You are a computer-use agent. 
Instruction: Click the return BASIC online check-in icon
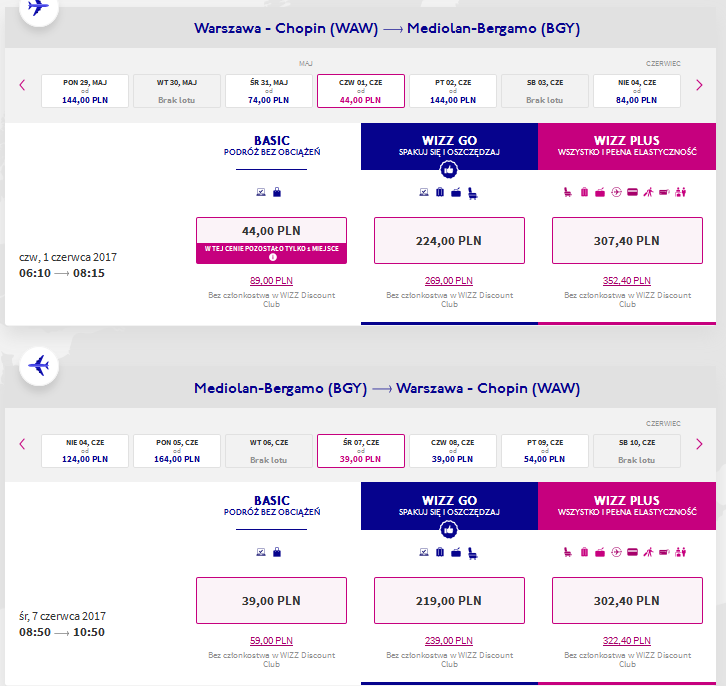click(261, 552)
